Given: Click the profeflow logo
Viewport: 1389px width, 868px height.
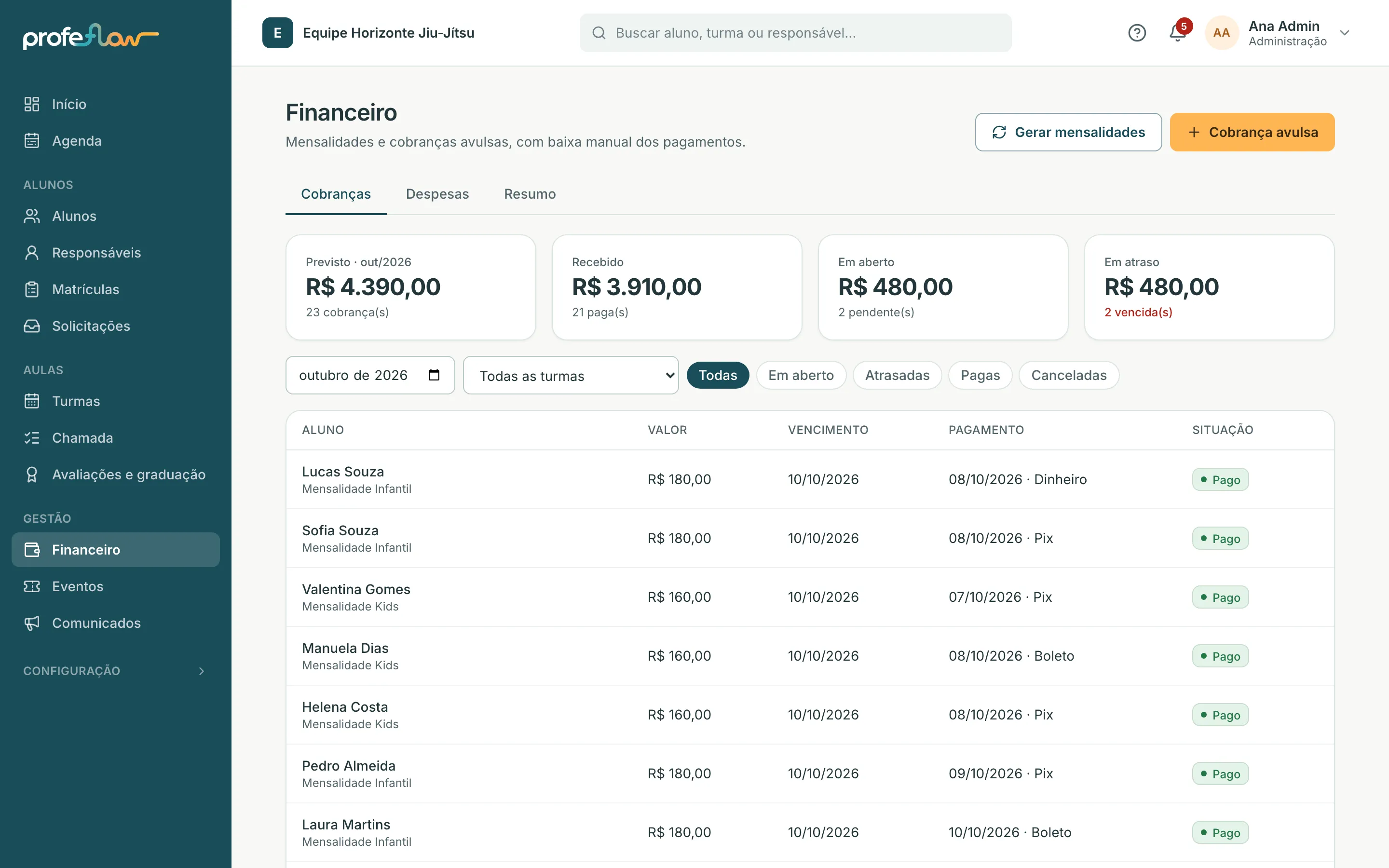Looking at the screenshot, I should pyautogui.click(x=91, y=37).
